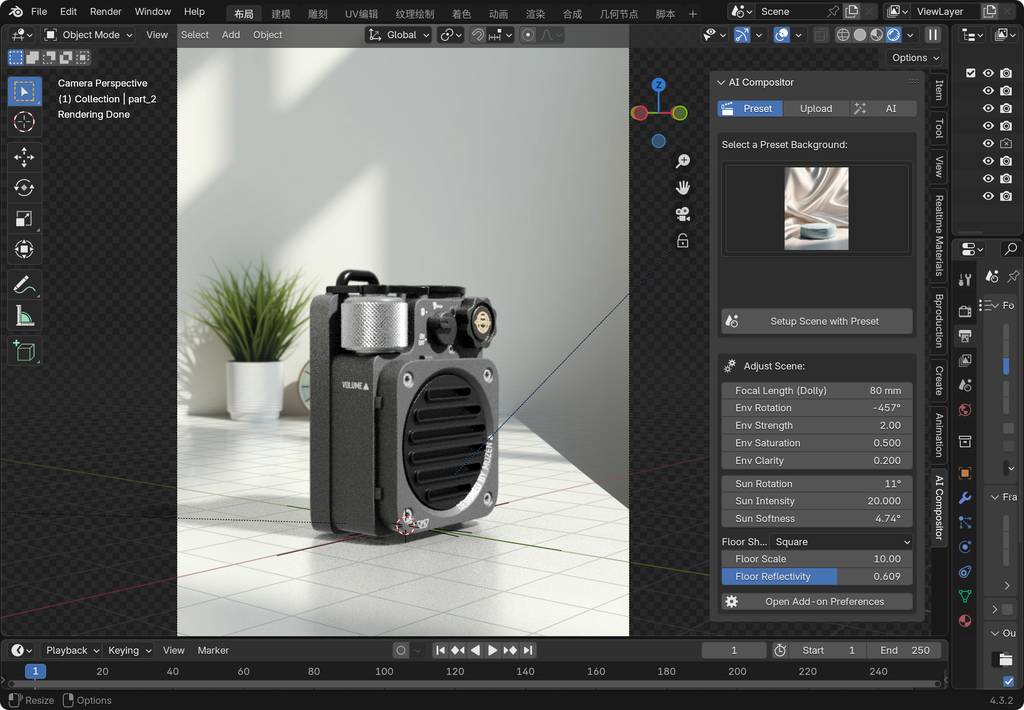Choose the Add Cube tool
The image size is (1024, 710).
(24, 350)
